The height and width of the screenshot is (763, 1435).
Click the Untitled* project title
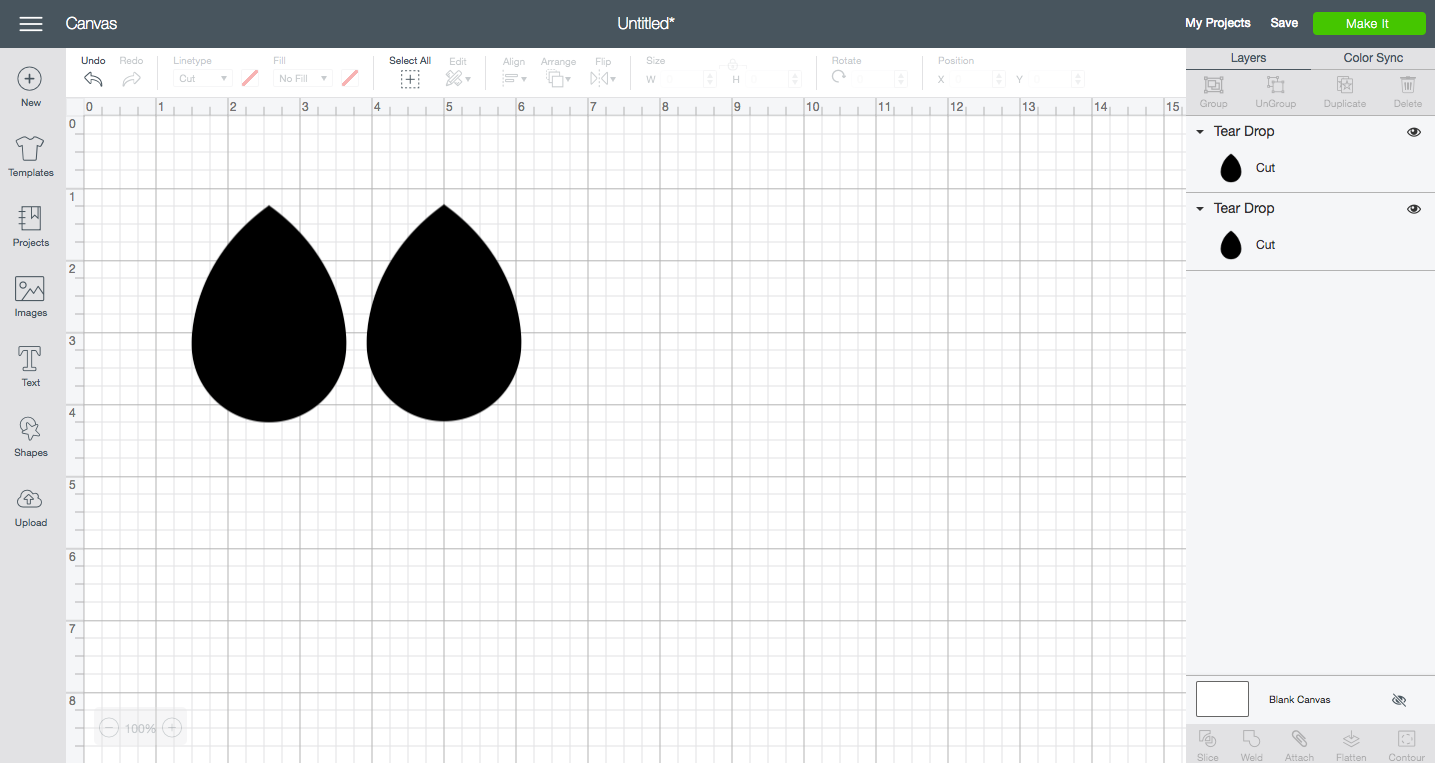646,23
